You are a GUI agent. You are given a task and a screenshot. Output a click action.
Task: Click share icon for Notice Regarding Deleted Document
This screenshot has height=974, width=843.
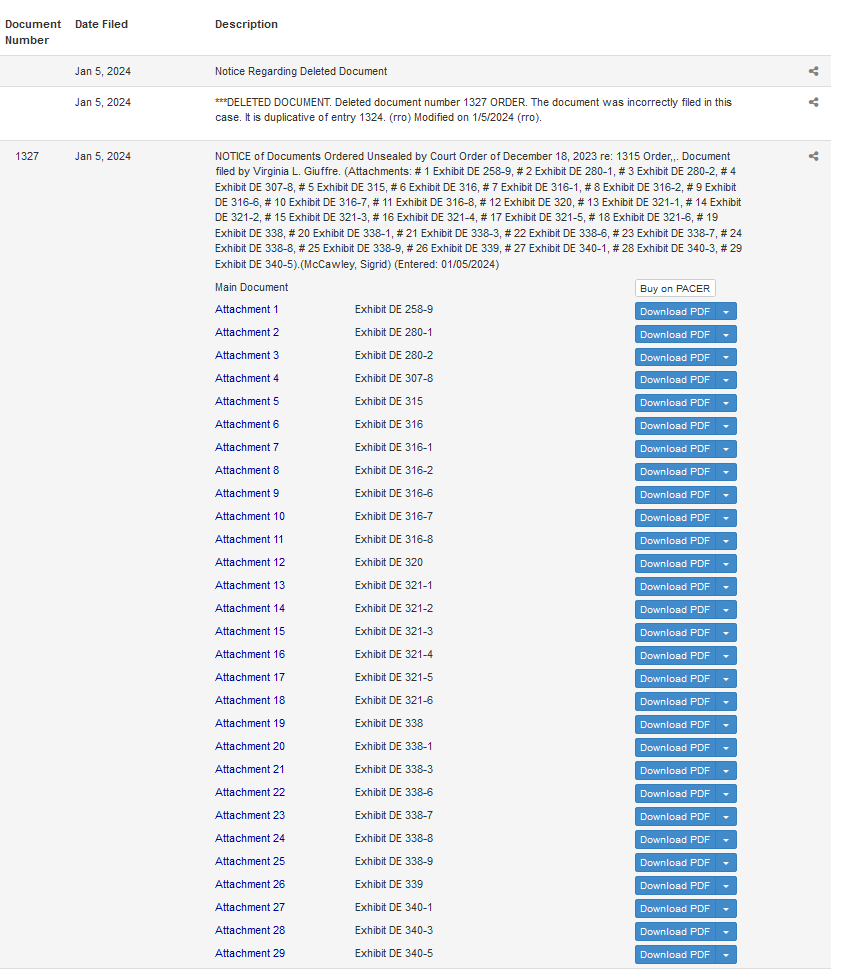813,71
